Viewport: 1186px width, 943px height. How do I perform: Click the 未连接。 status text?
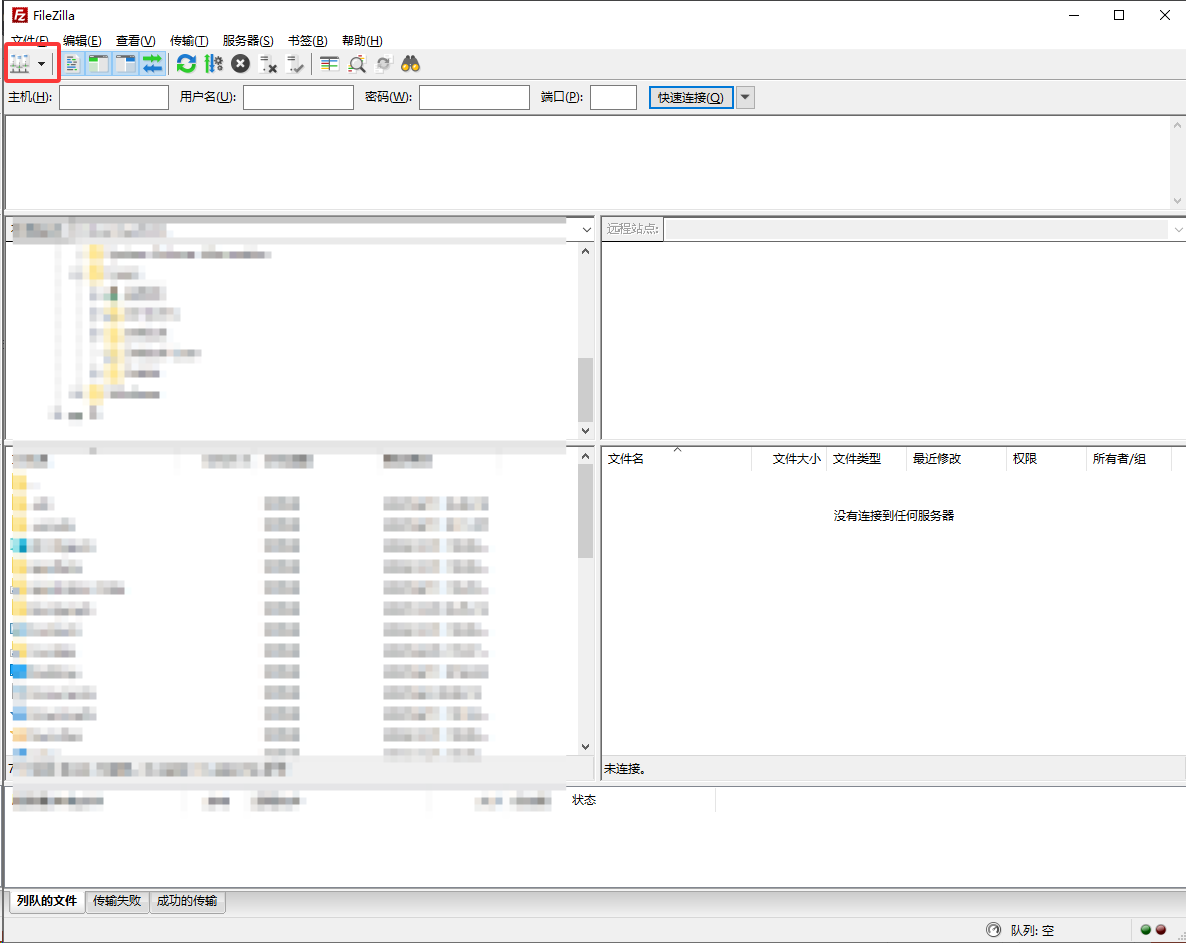coord(625,769)
